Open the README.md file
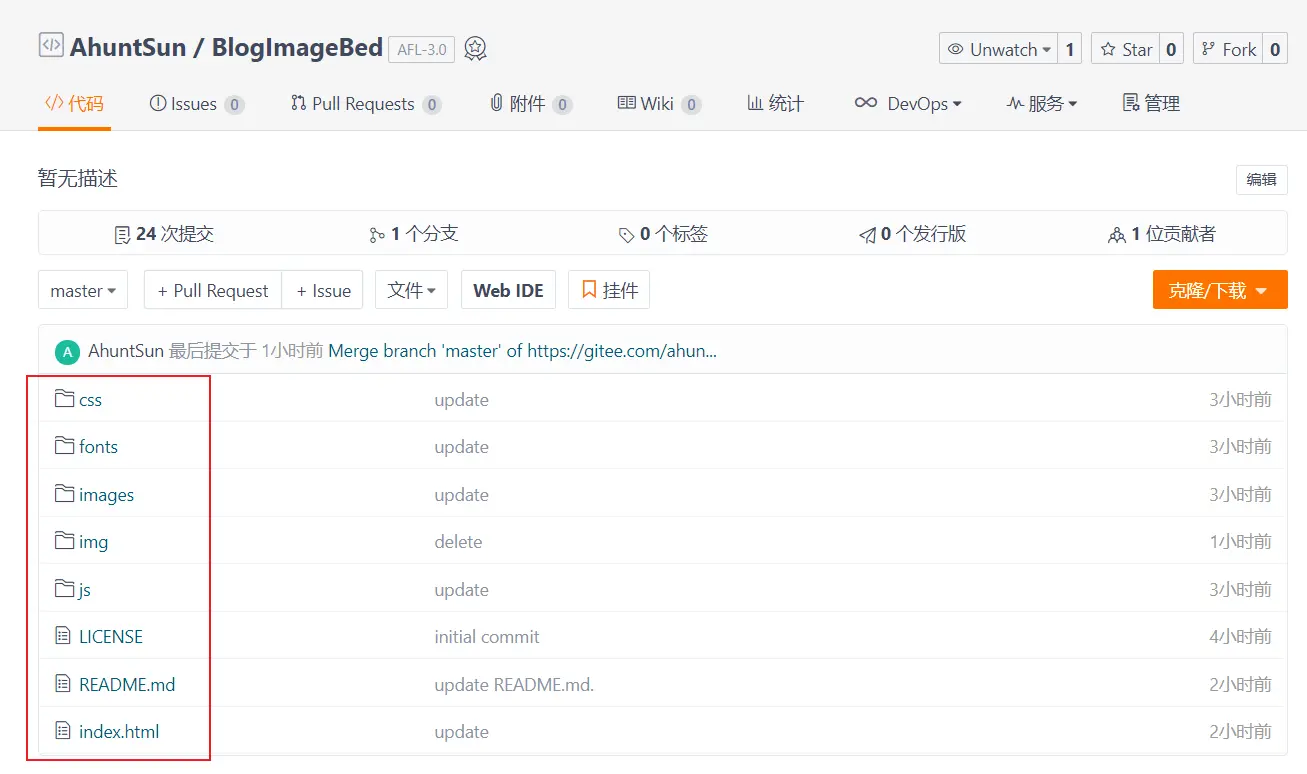The image size is (1307, 774). [128, 685]
